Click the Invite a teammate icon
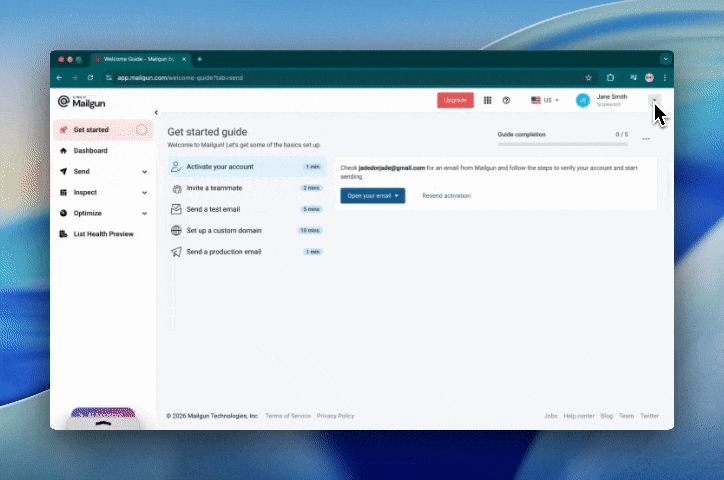724x480 pixels. pos(176,188)
